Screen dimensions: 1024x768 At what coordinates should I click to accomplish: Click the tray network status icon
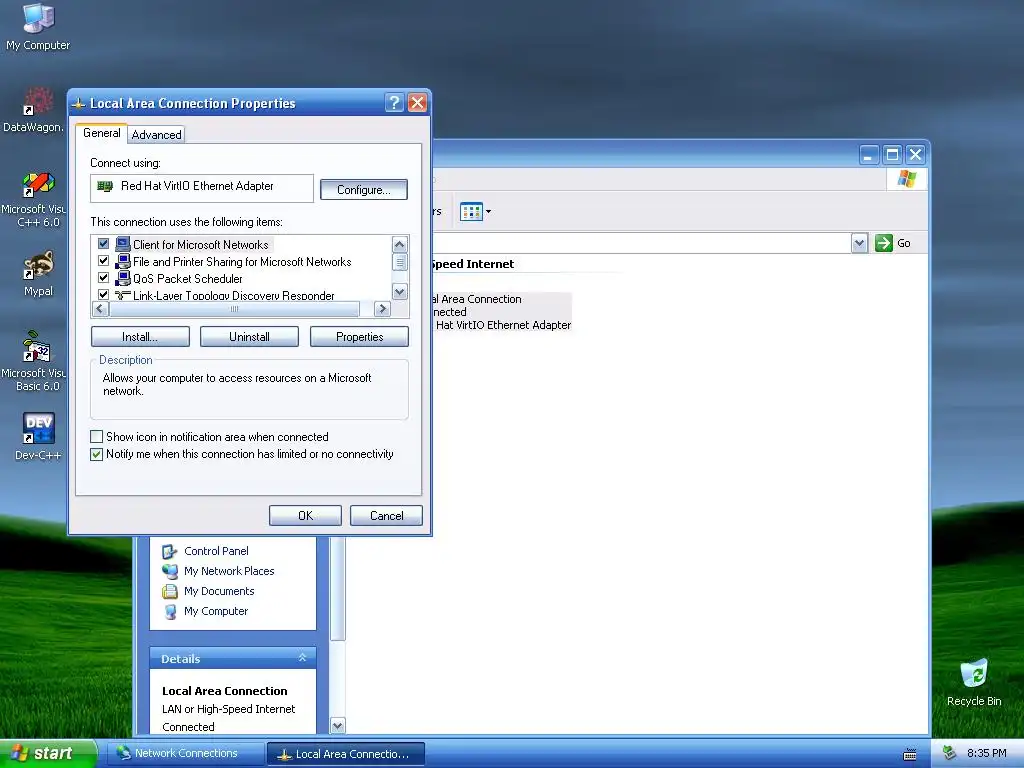(x=950, y=753)
